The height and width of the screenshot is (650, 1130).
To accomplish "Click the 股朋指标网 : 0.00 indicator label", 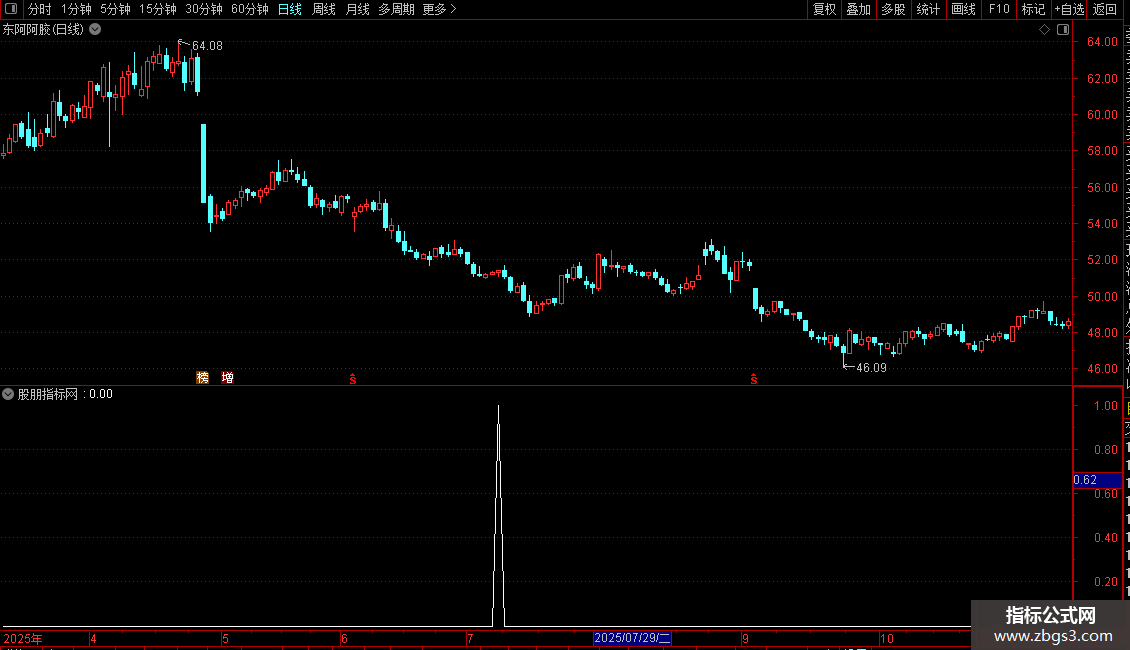I will (x=65, y=394).
